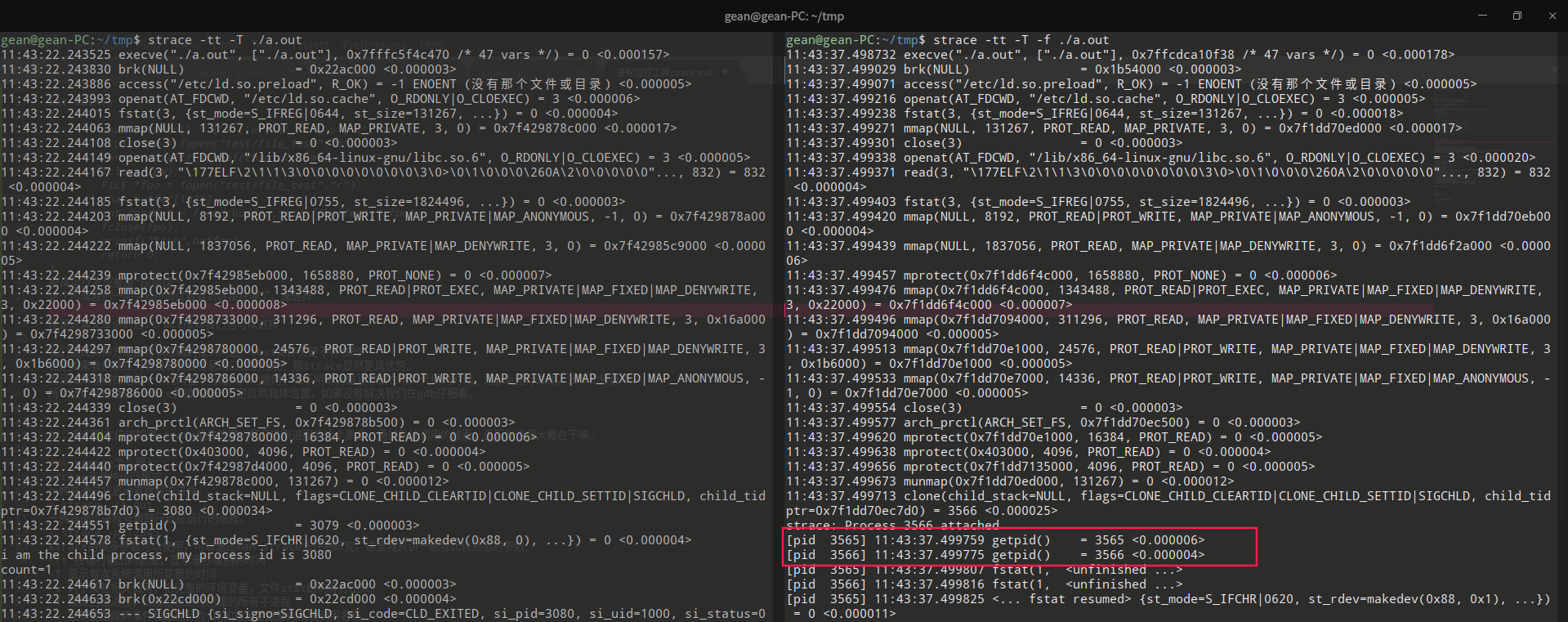Viewport: 1568px width, 622px height.
Task: Select the 11:43:22.244015 fstat line
Action: tap(310, 114)
